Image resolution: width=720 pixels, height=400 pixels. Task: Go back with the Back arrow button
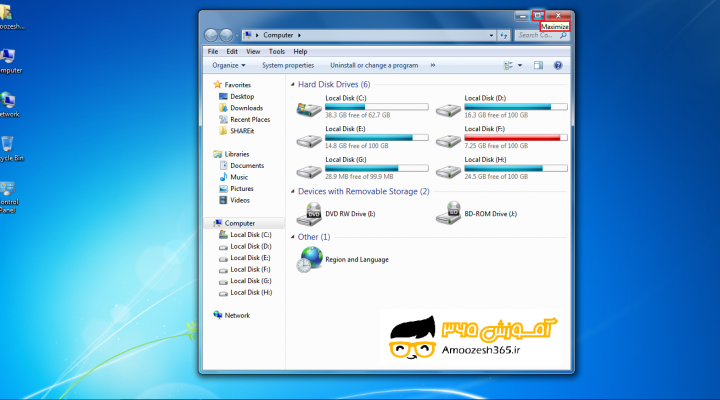[211, 35]
